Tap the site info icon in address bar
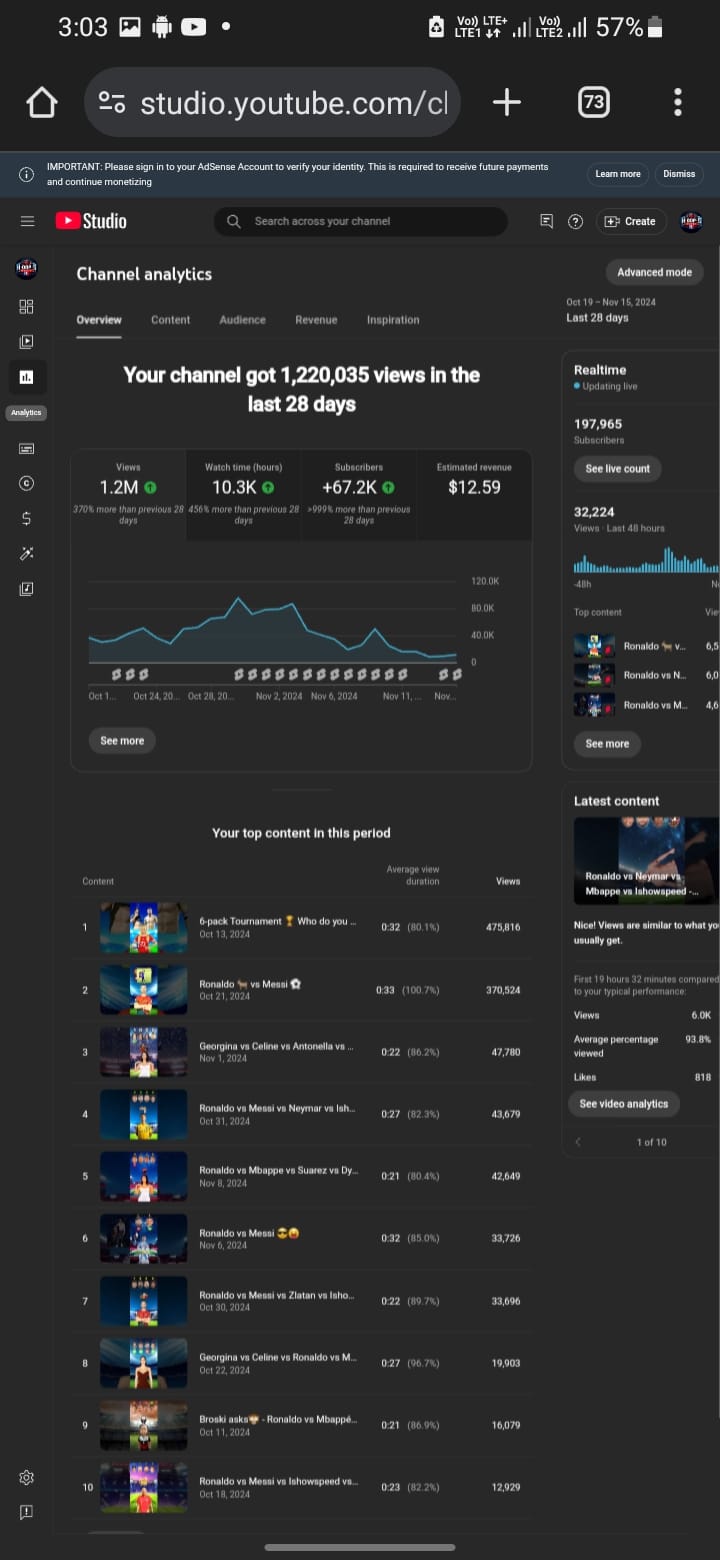Screen dimensions: 720x1560 (x=112, y=103)
